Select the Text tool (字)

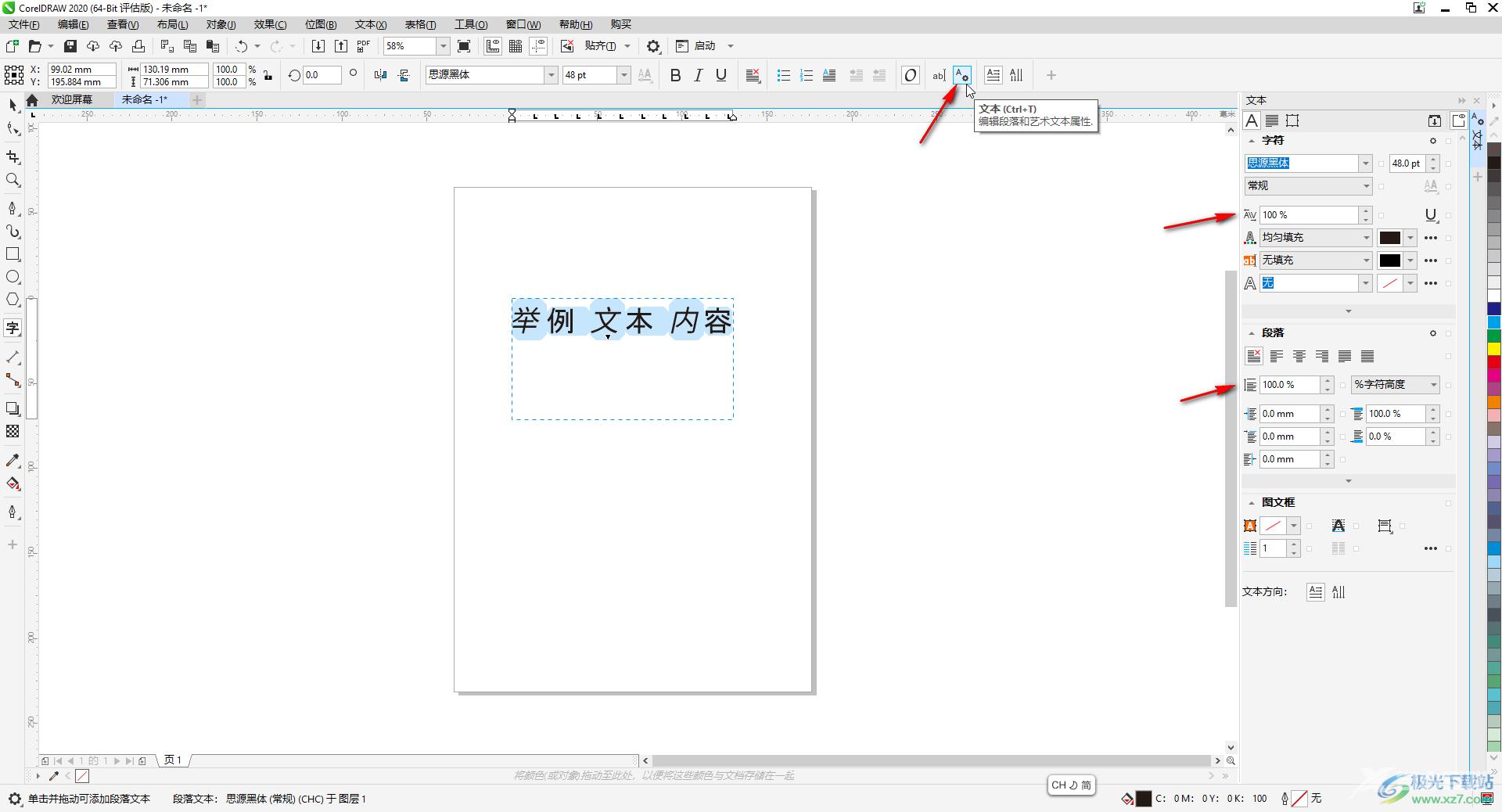(13, 328)
